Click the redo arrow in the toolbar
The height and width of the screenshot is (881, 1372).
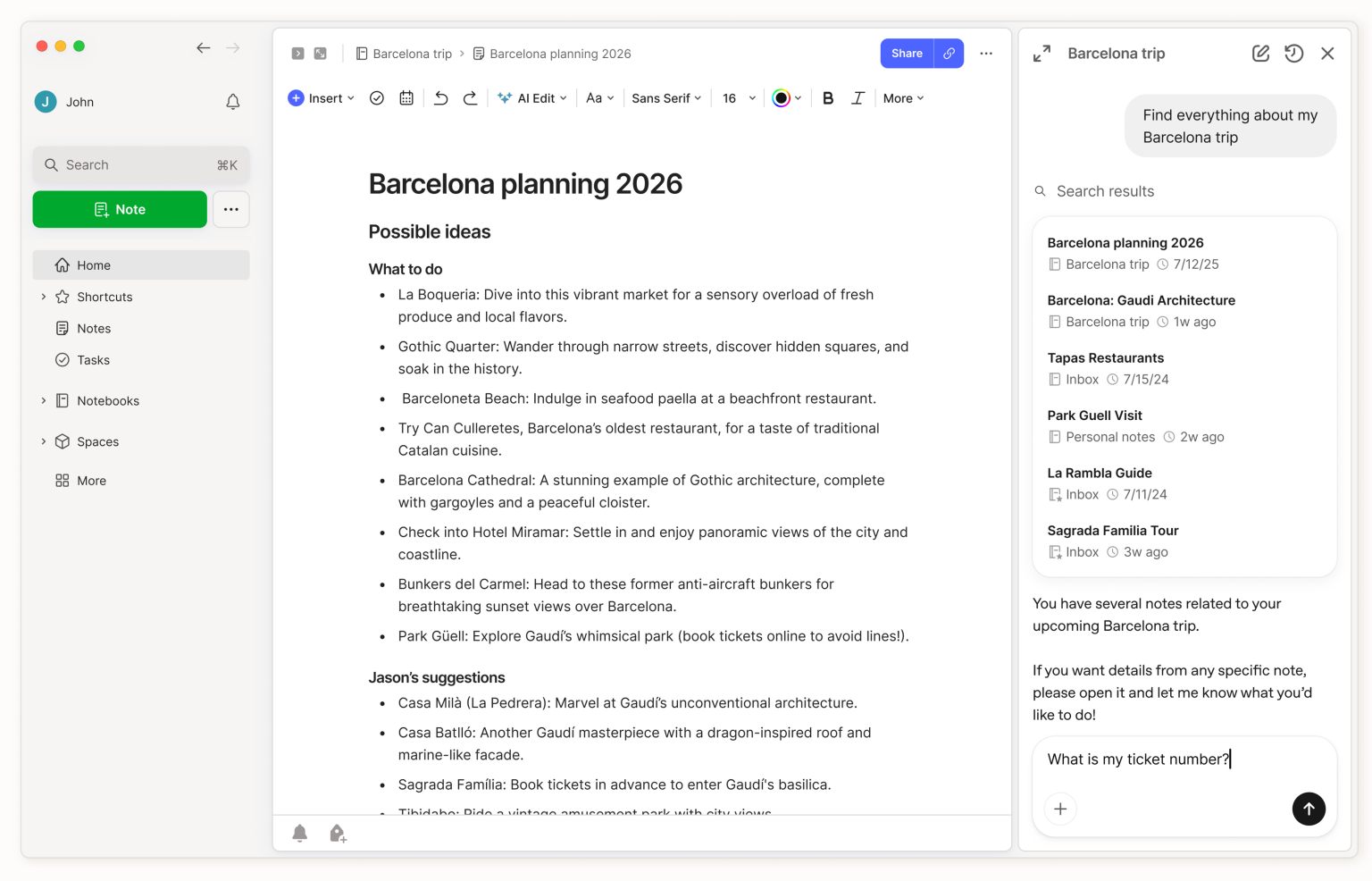[x=471, y=97]
